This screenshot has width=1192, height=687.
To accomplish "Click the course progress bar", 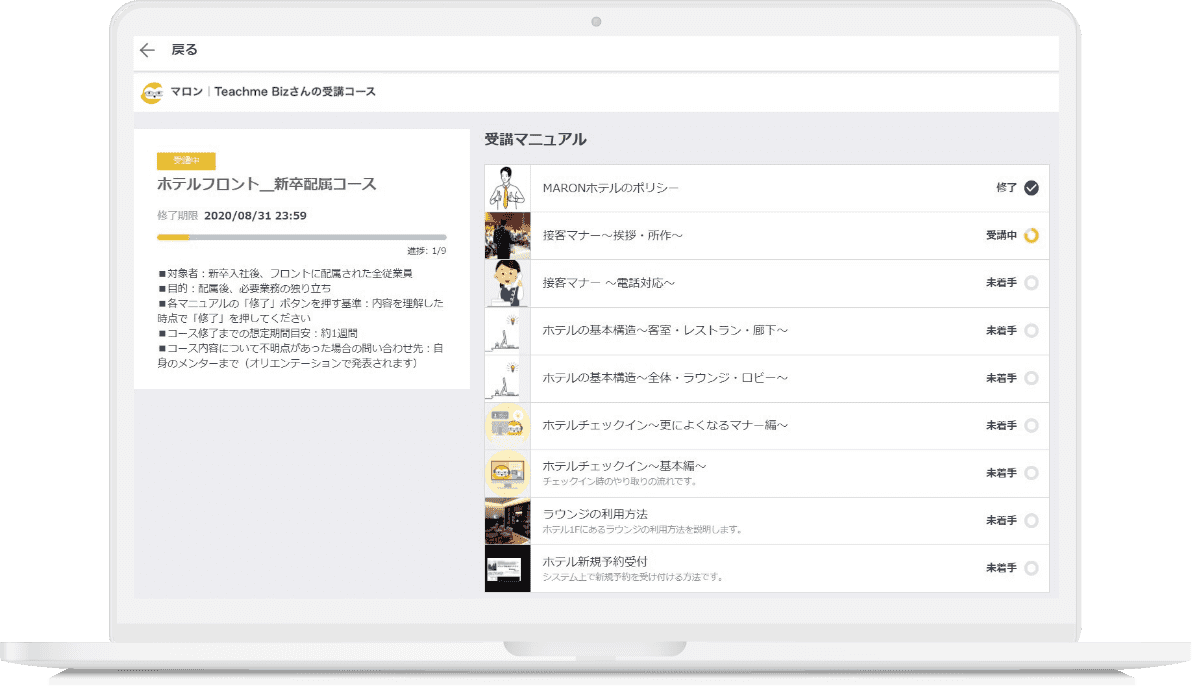I will pyautogui.click(x=301, y=237).
